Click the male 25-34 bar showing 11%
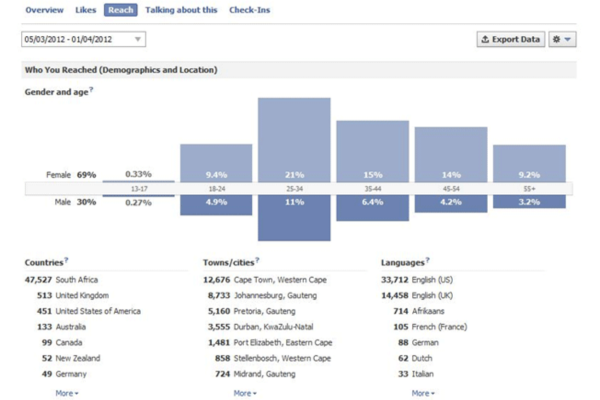Viewport: 600px width, 400px height. coord(294,218)
